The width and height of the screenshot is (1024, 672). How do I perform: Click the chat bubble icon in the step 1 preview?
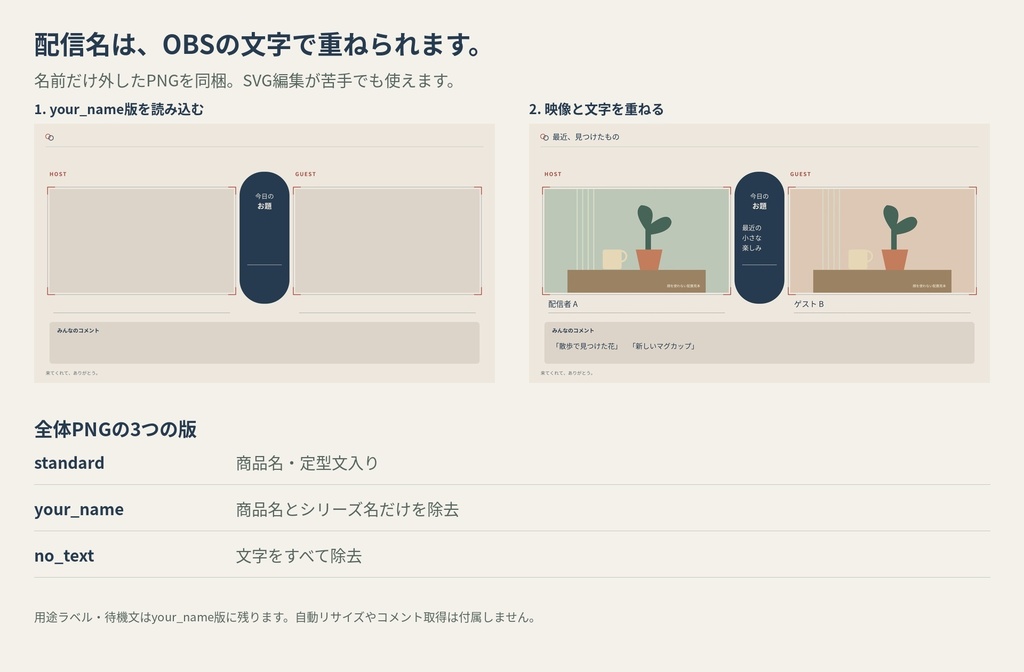50,137
